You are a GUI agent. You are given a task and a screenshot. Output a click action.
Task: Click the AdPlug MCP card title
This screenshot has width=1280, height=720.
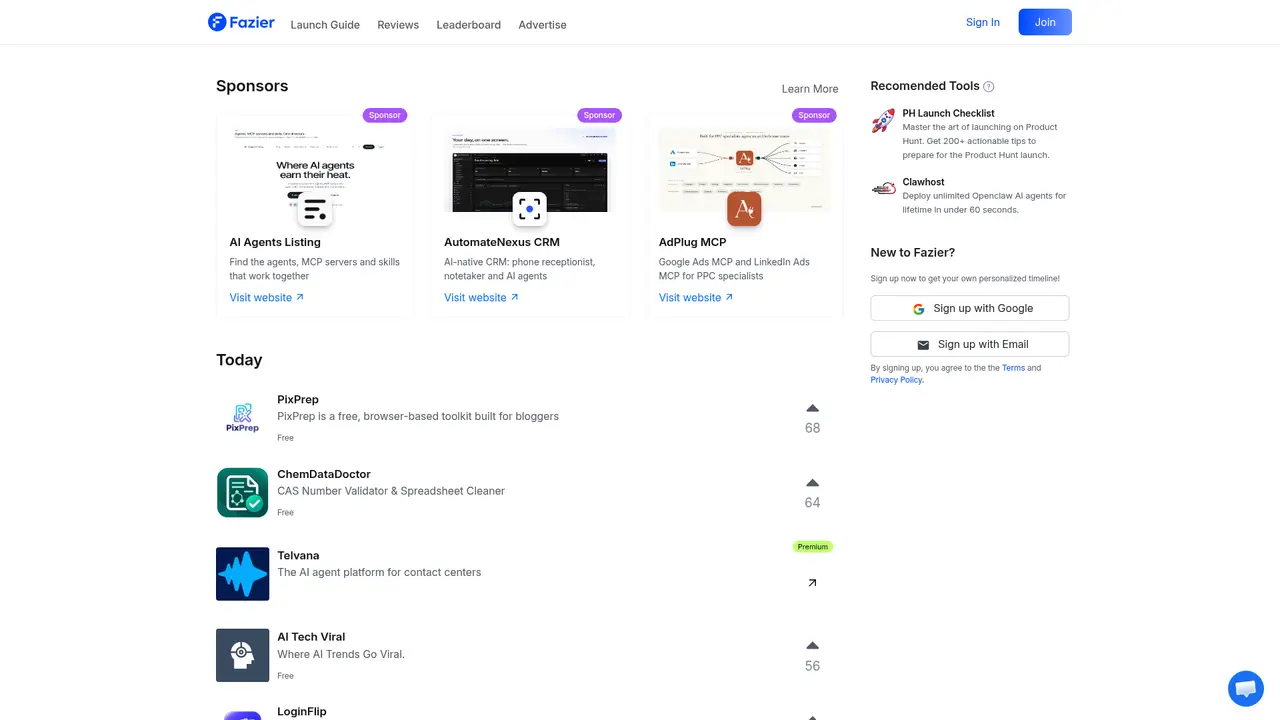692,242
